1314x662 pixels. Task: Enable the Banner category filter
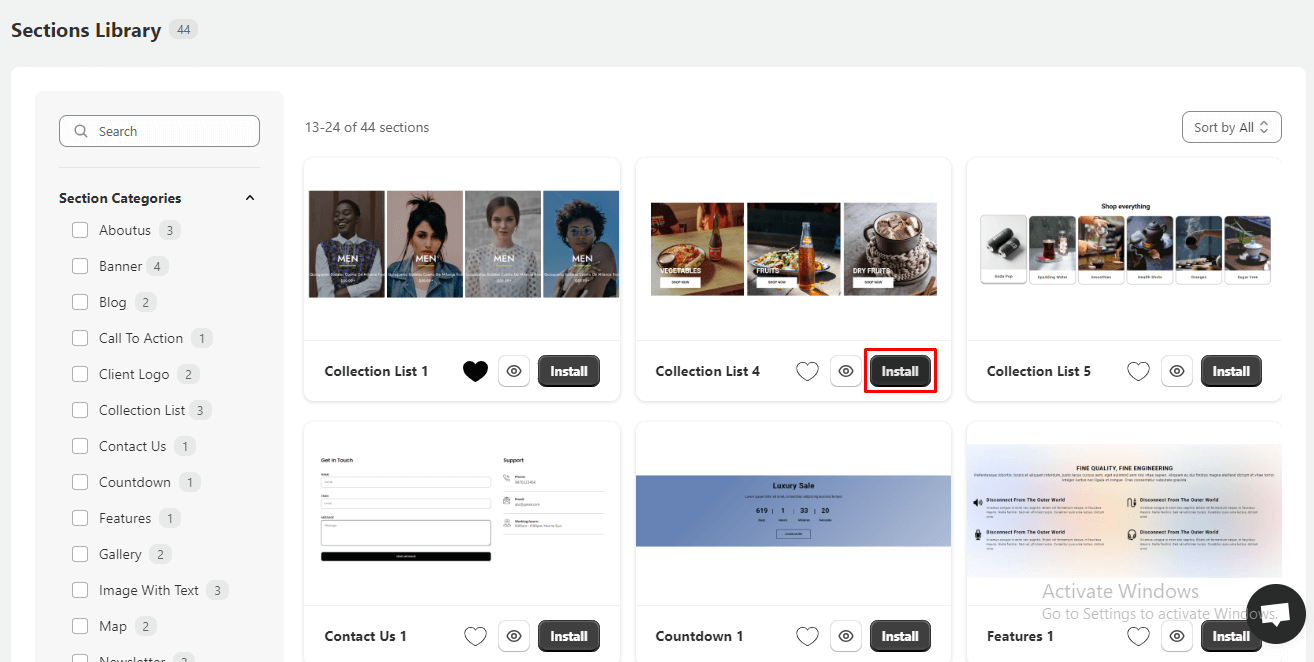[80, 266]
